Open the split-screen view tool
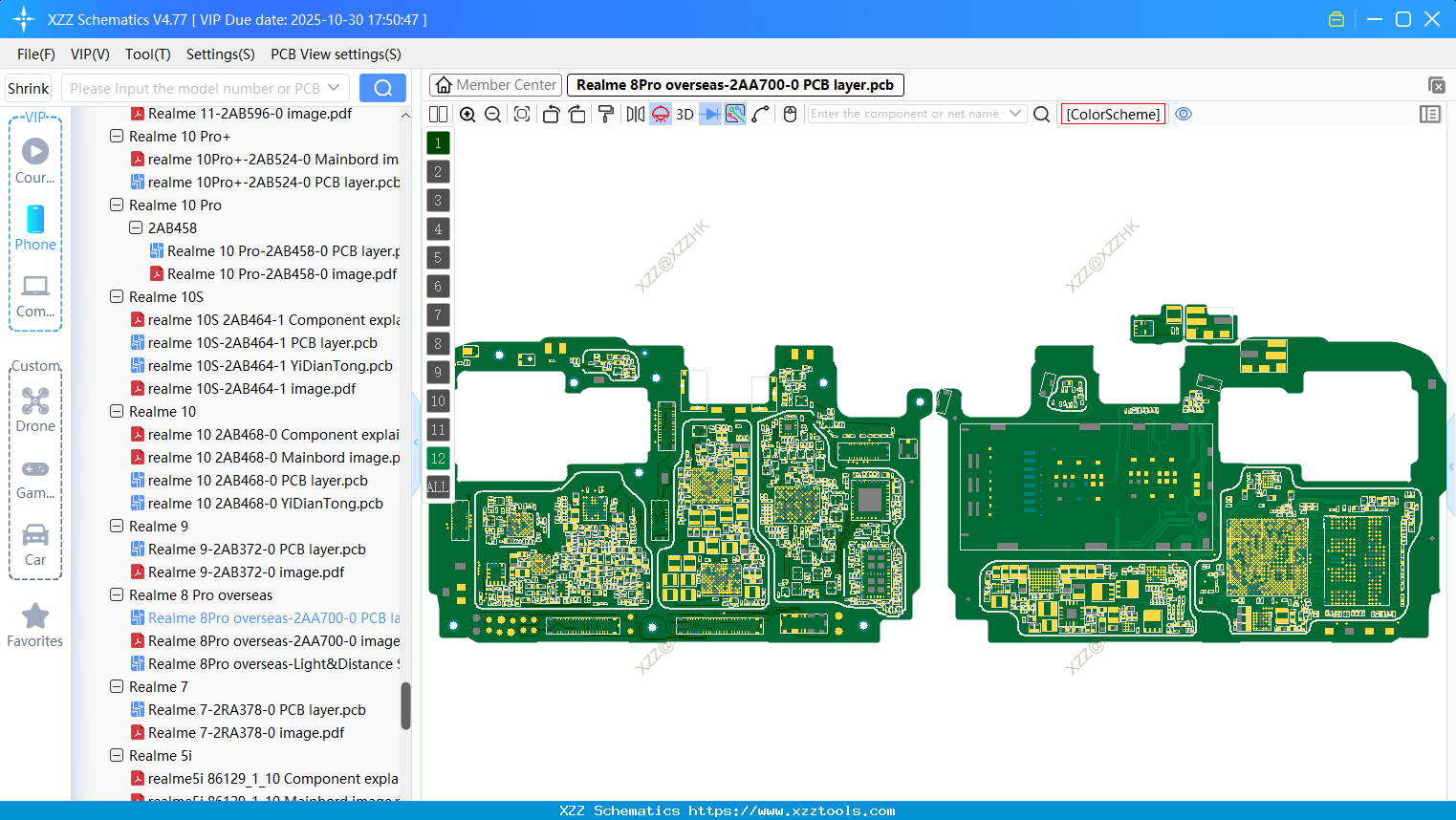This screenshot has height=820, width=1456. 438,114
